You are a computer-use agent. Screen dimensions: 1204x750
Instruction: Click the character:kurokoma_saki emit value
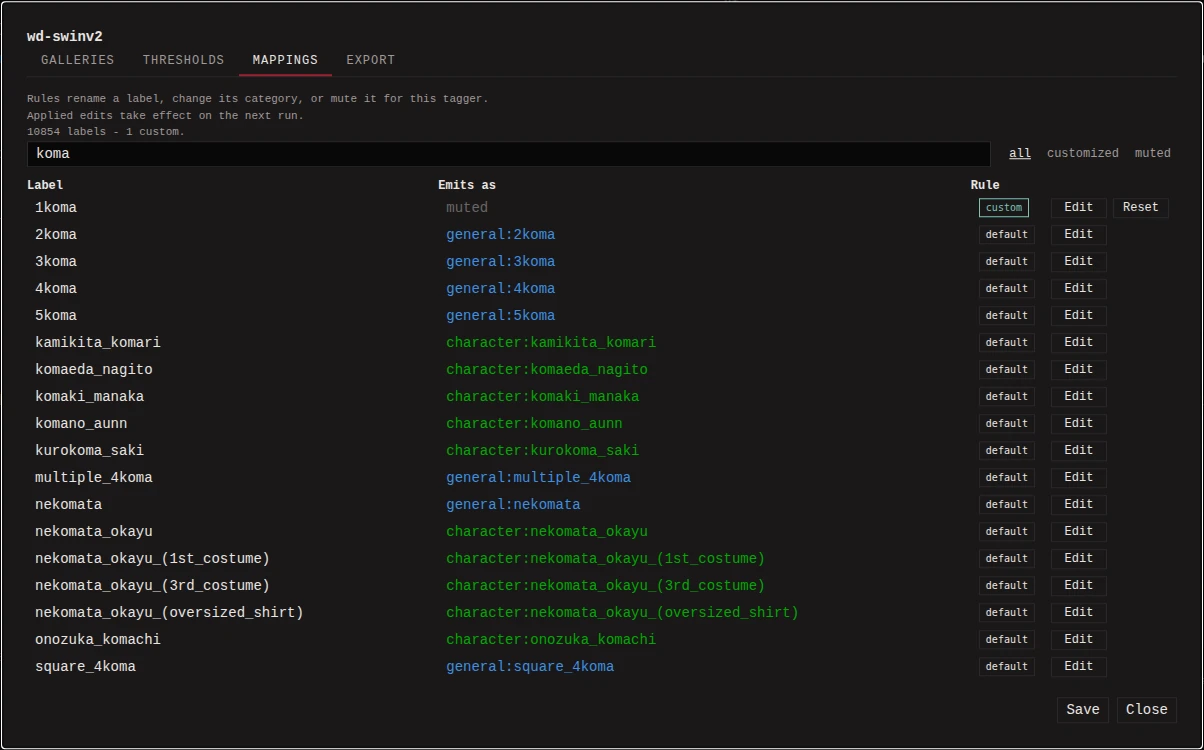[x=543, y=451]
